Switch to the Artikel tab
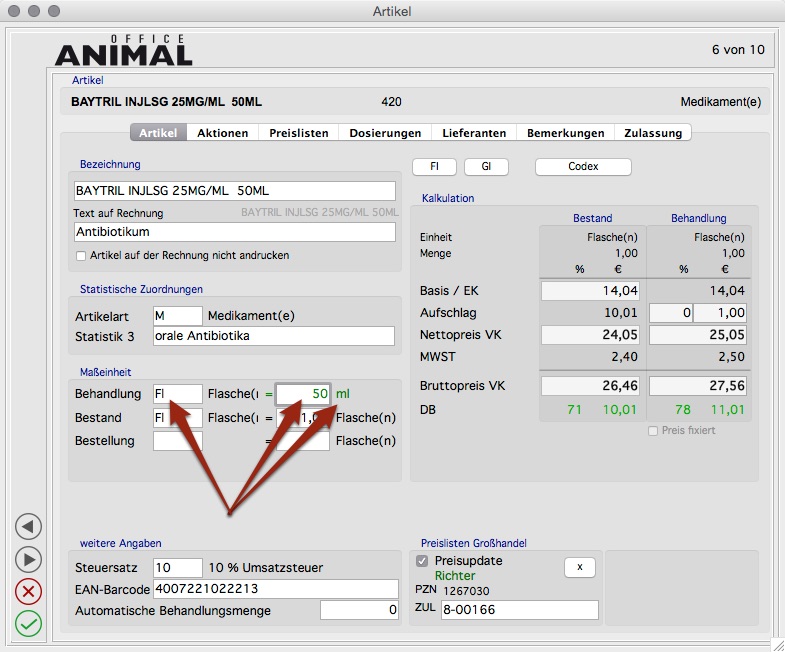The image size is (785, 652). tap(158, 133)
